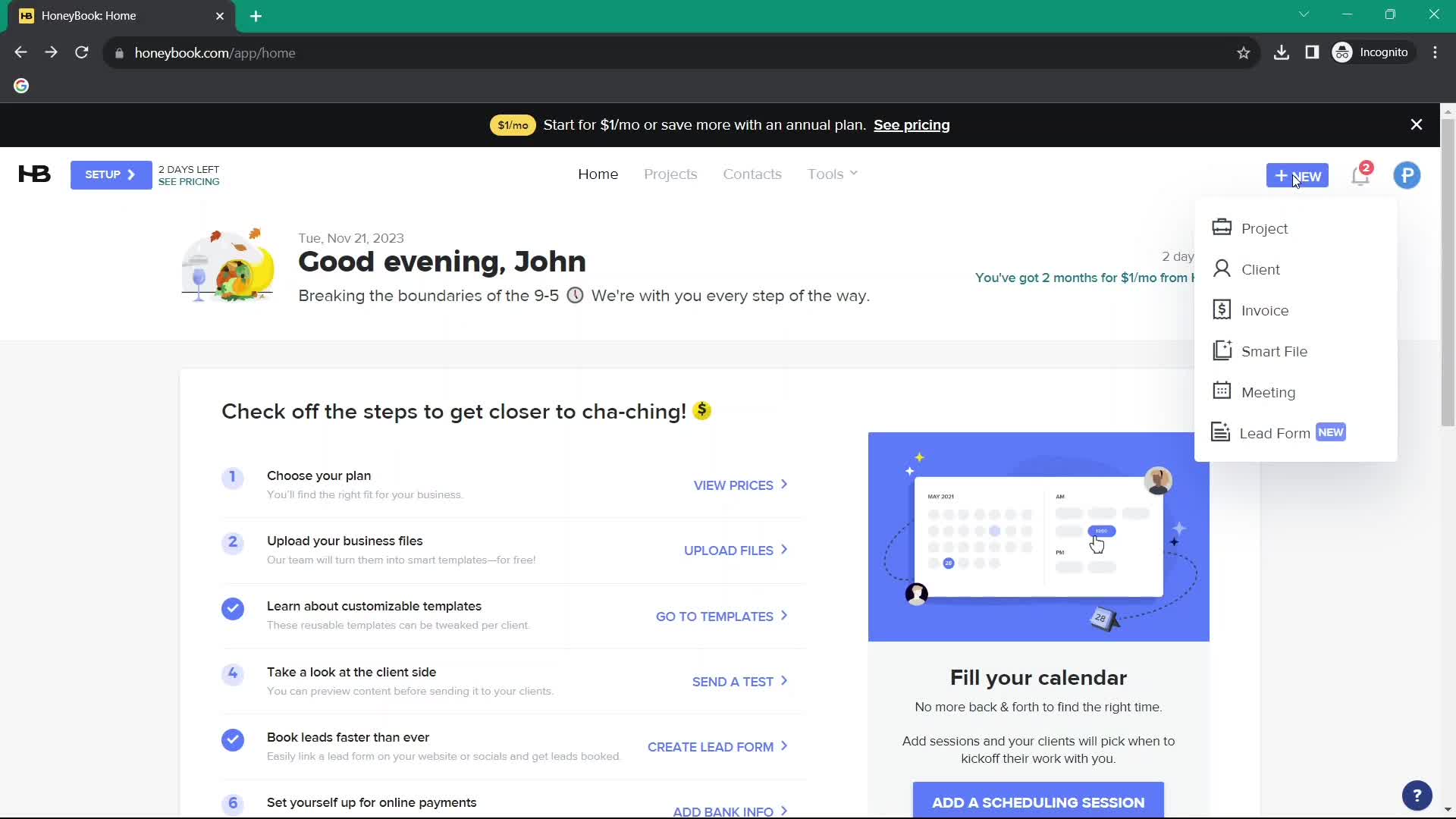The image size is (1456, 819).
Task: Toggle the completed check for customizable templates
Action: [x=233, y=609]
